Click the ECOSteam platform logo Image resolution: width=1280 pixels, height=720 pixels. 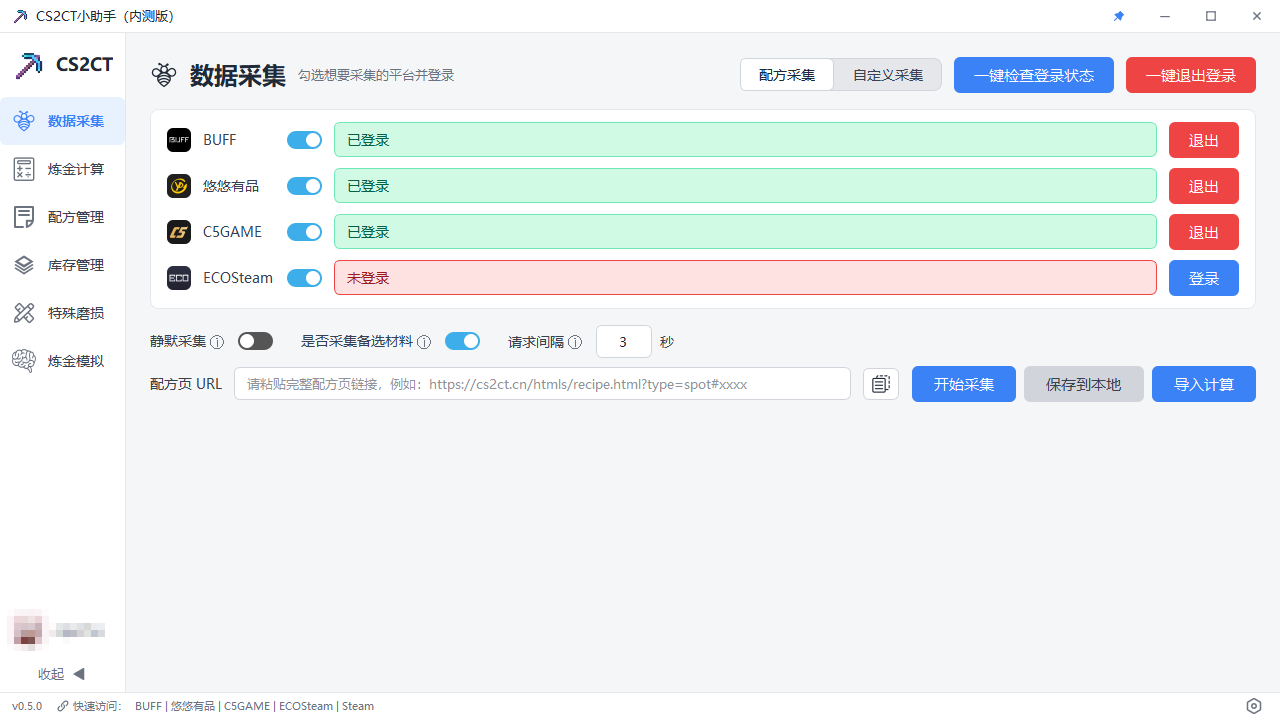tap(179, 278)
